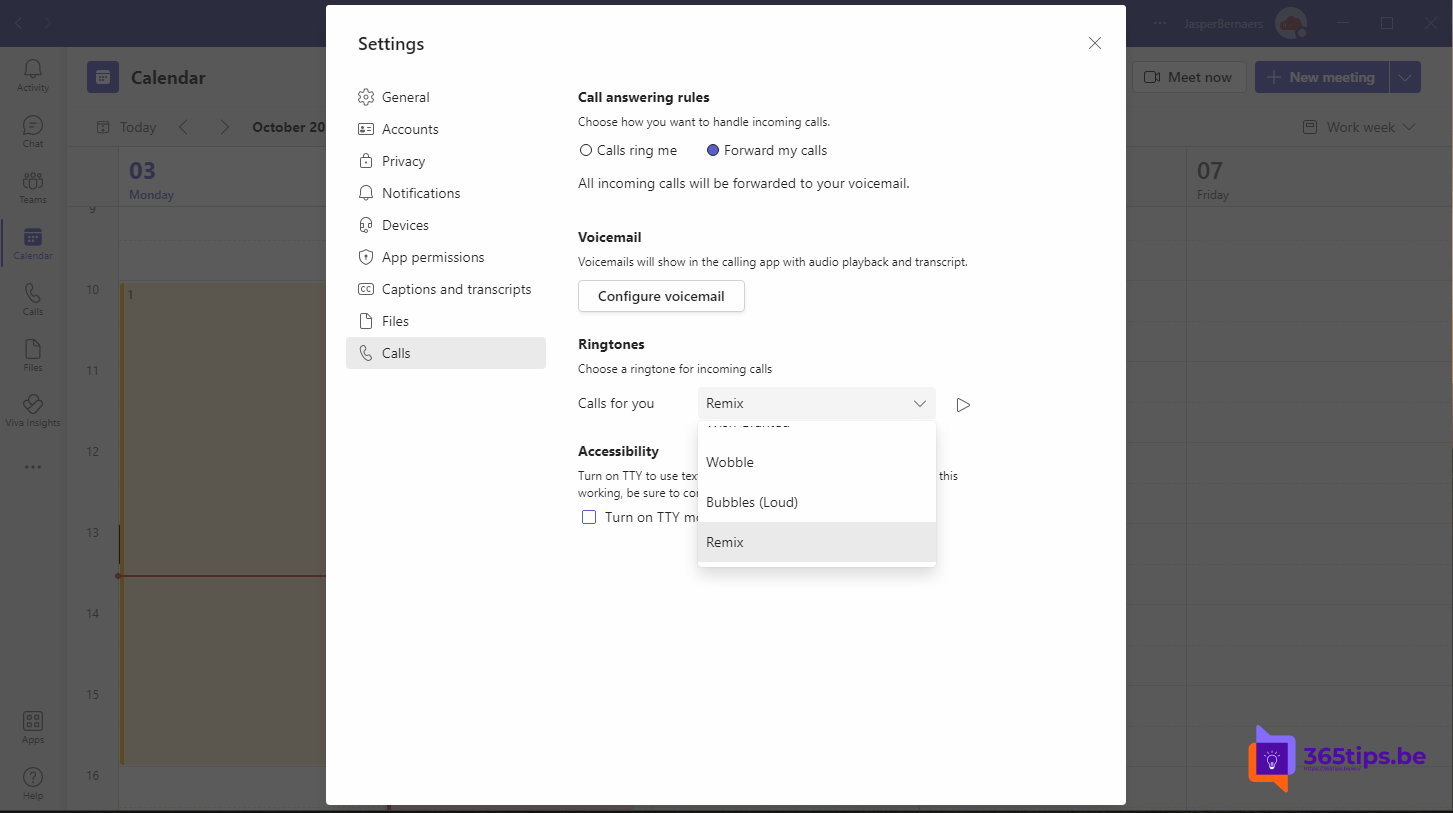Click the Help icon at bottom

click(x=32, y=779)
